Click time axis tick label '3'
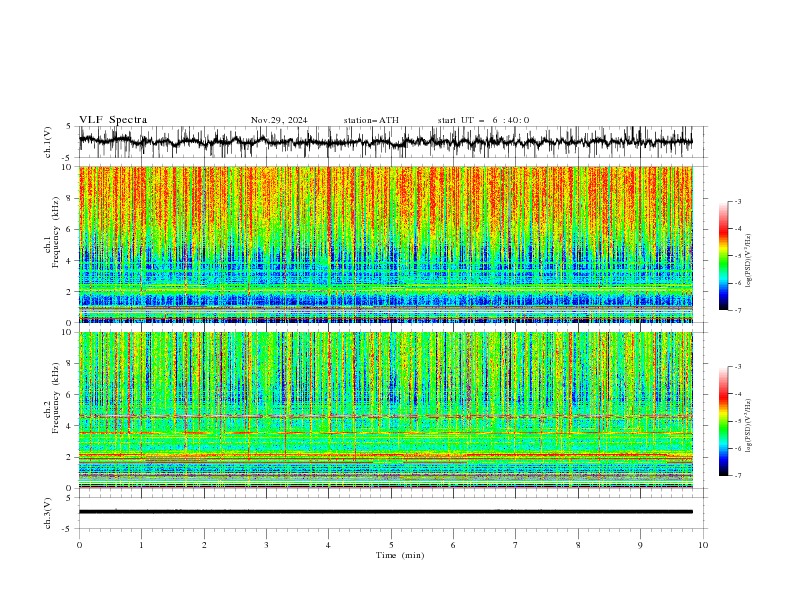This screenshot has height=612, width=792. coord(266,545)
